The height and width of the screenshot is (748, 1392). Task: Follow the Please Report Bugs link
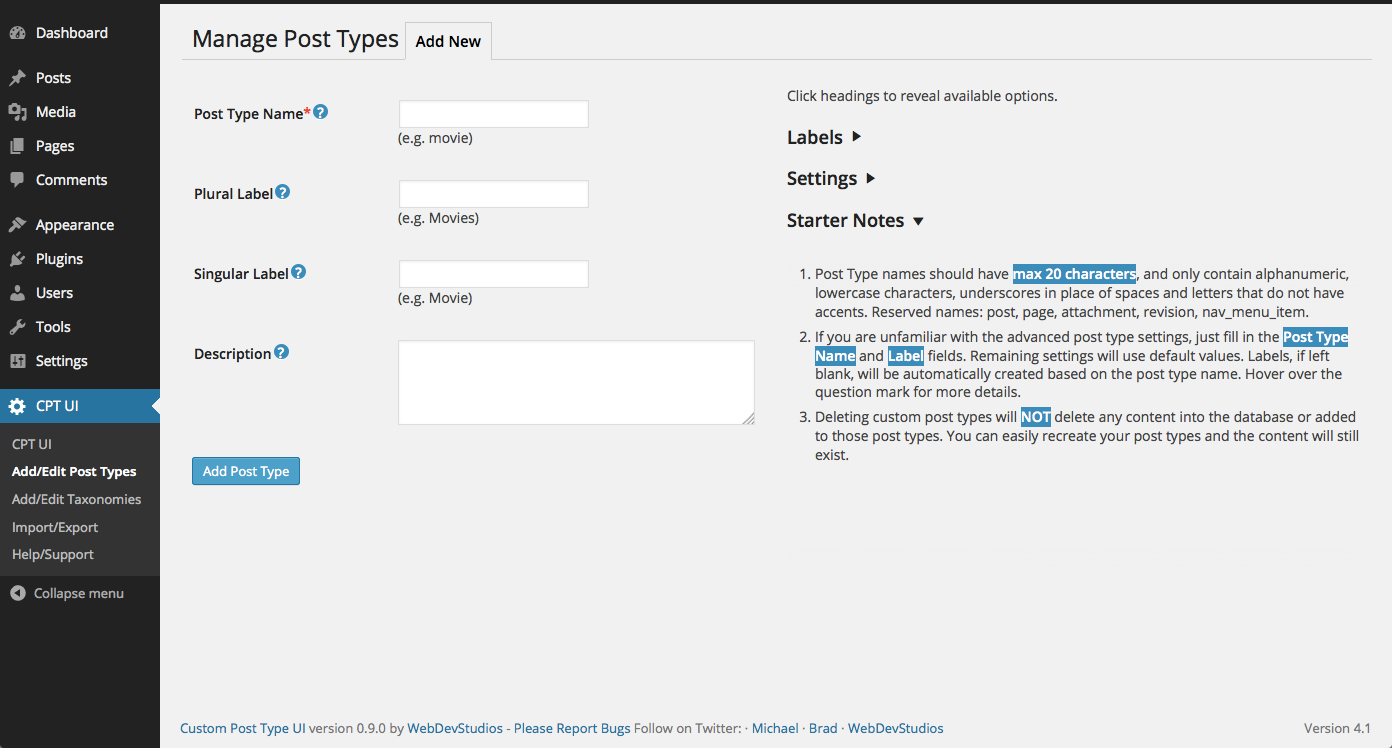(x=572, y=728)
